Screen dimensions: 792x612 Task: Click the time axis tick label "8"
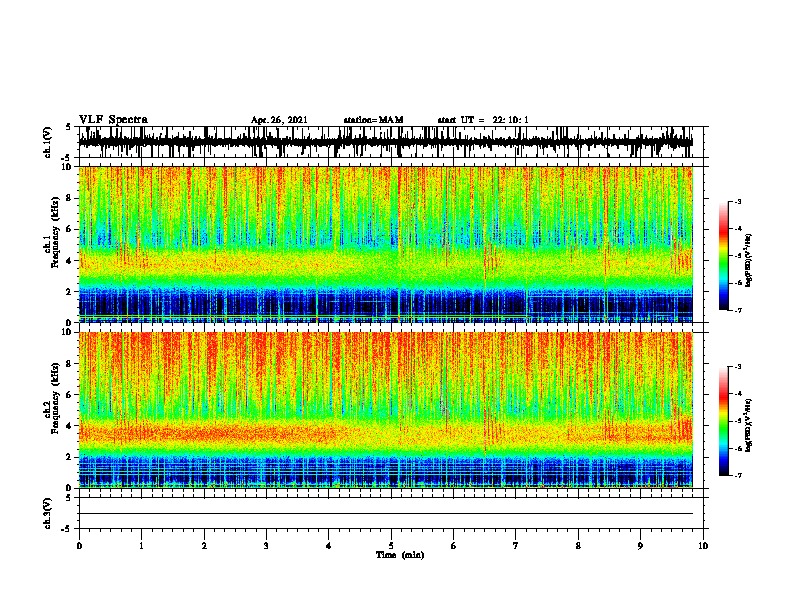[x=578, y=546]
